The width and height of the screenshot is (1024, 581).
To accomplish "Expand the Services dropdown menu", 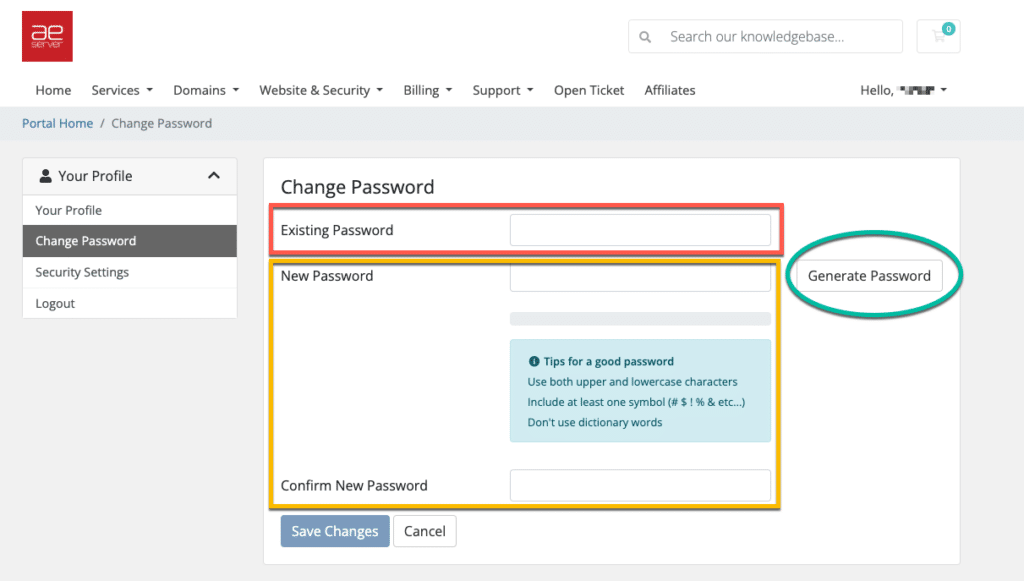I will pyautogui.click(x=122, y=90).
